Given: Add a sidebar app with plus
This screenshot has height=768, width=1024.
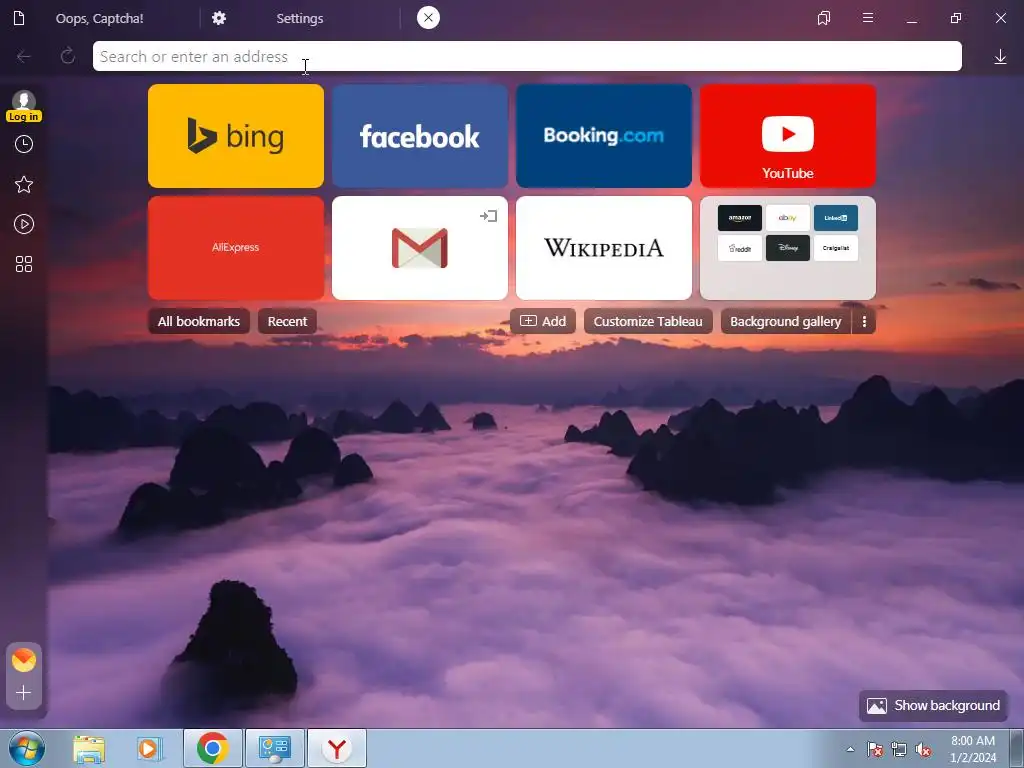Looking at the screenshot, I should [x=24, y=692].
